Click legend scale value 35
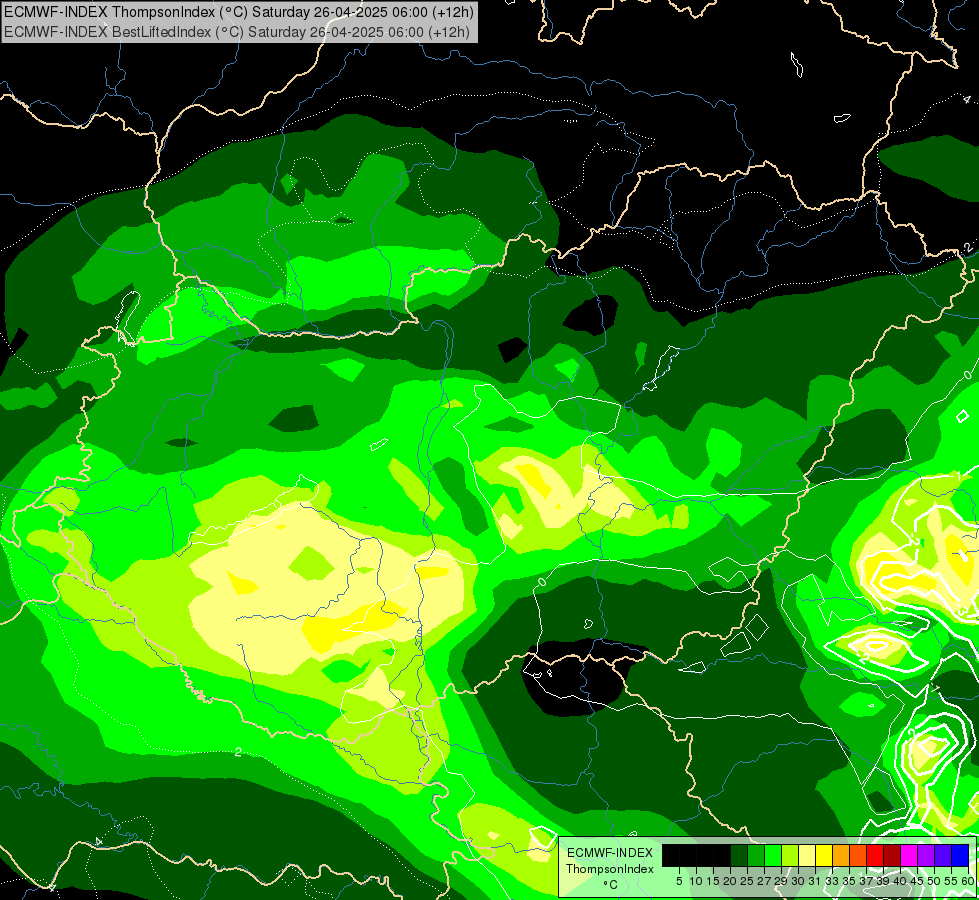This screenshot has width=979, height=900. (849, 881)
